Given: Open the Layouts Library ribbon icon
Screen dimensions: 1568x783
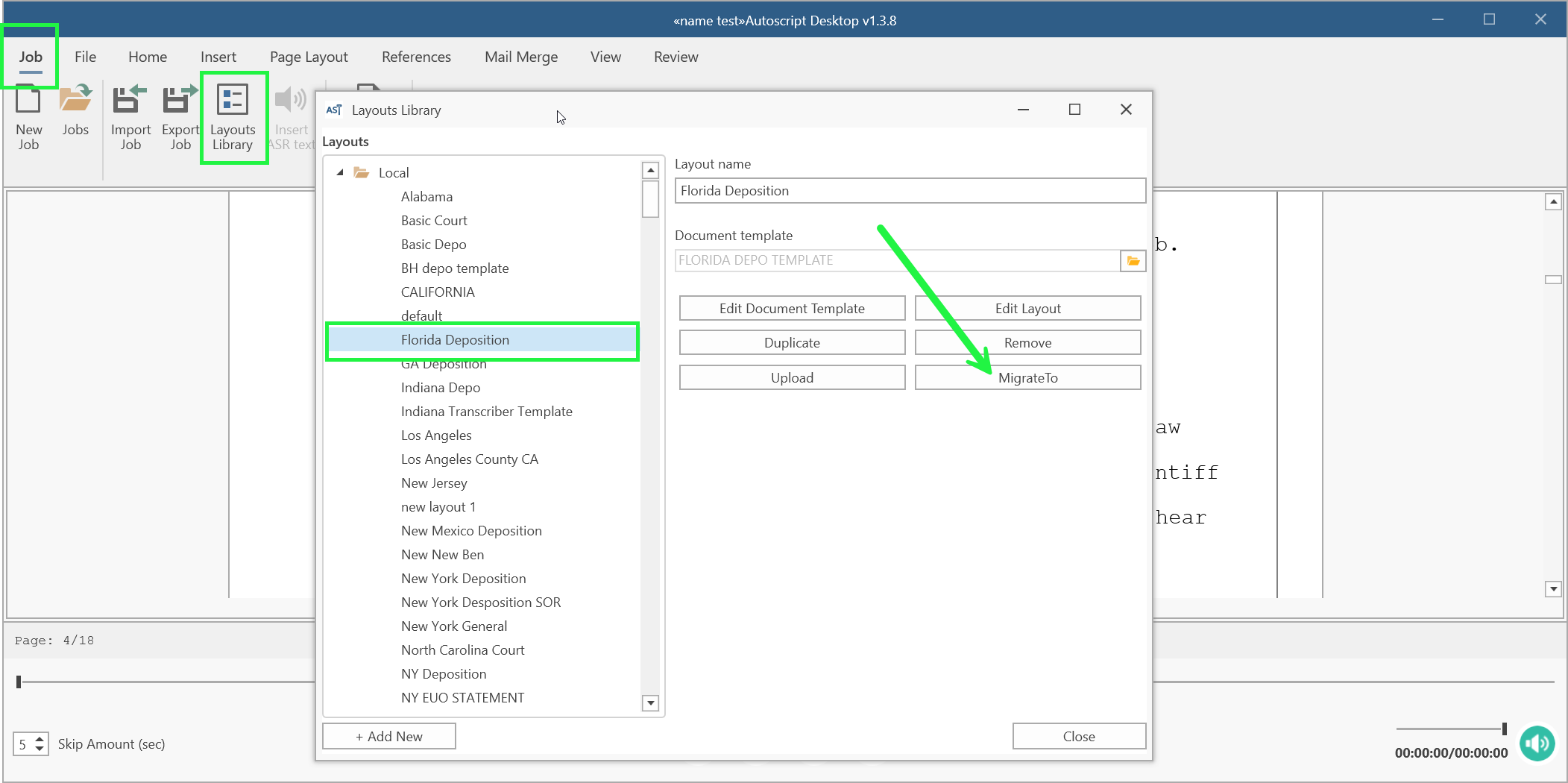Looking at the screenshot, I should (x=233, y=118).
